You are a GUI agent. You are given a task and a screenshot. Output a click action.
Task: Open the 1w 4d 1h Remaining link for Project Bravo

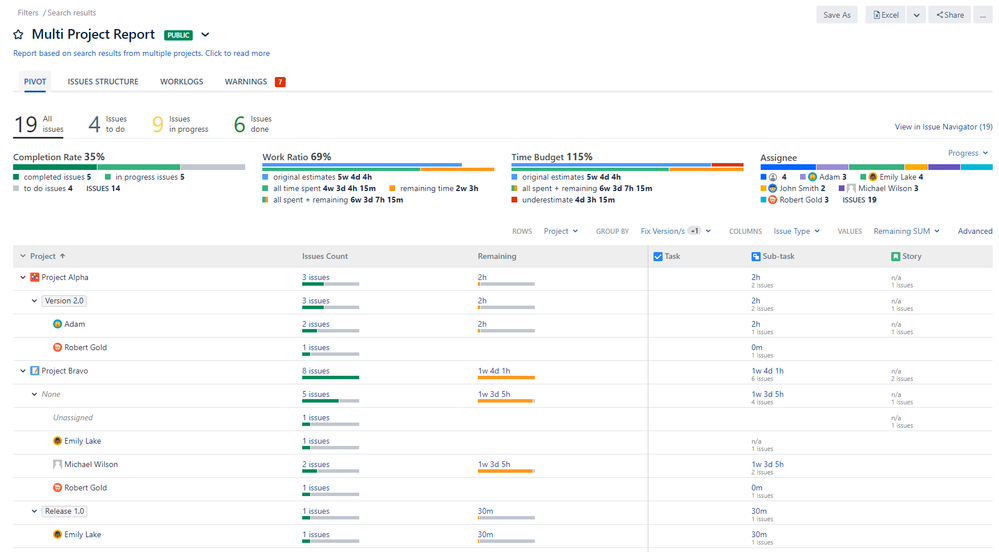[494, 371]
